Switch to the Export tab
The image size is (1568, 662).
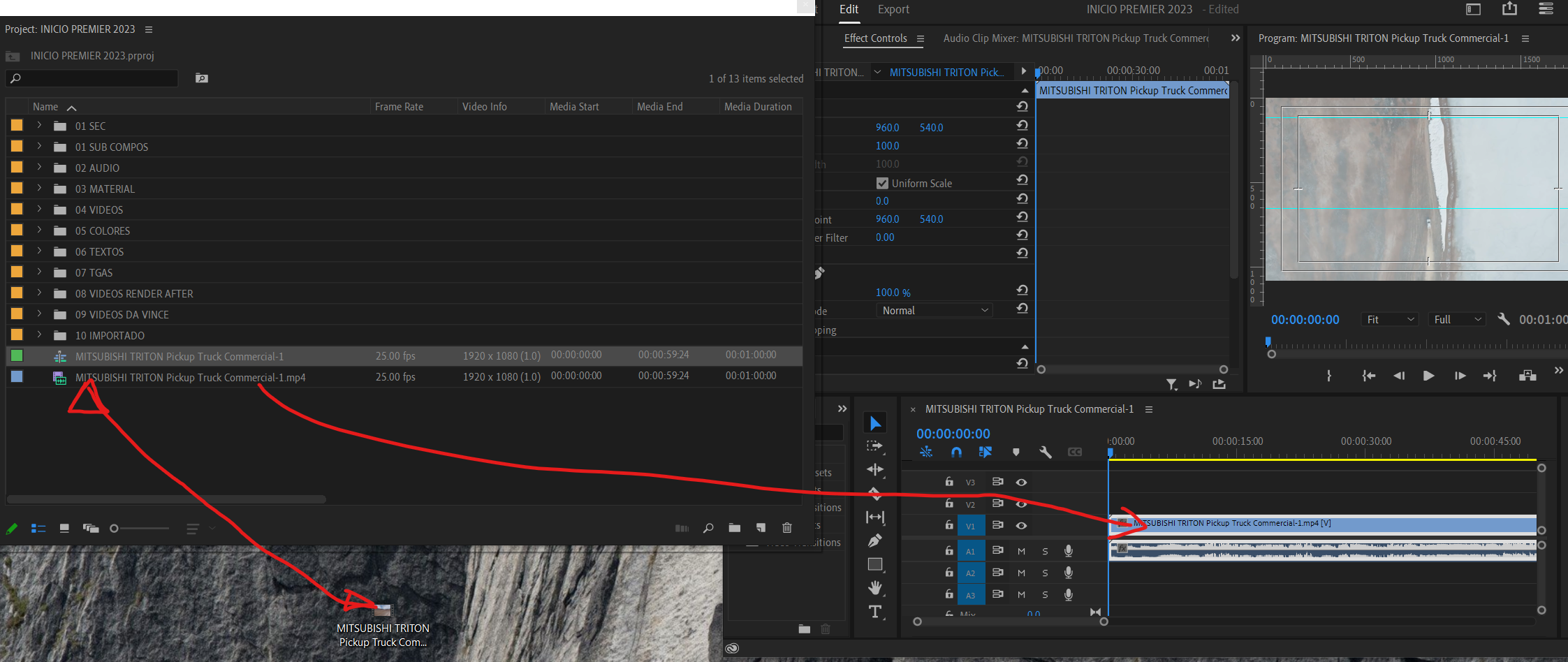[893, 9]
